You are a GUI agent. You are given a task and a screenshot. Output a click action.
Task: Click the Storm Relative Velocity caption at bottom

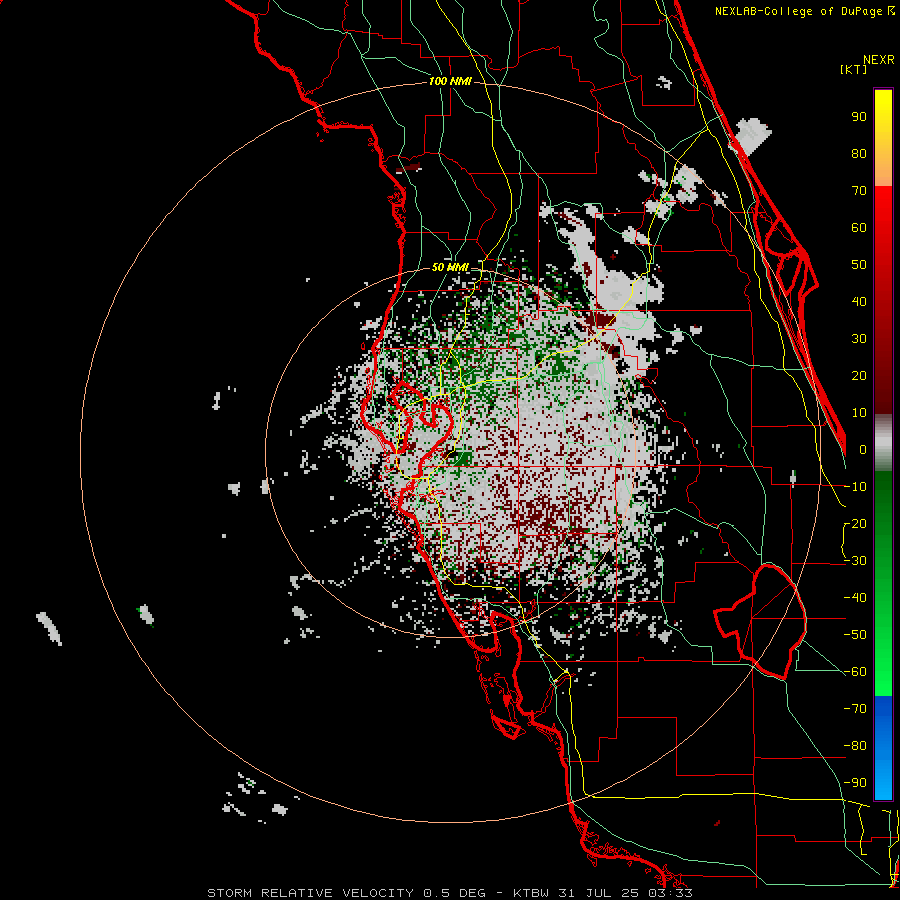[x=449, y=893]
